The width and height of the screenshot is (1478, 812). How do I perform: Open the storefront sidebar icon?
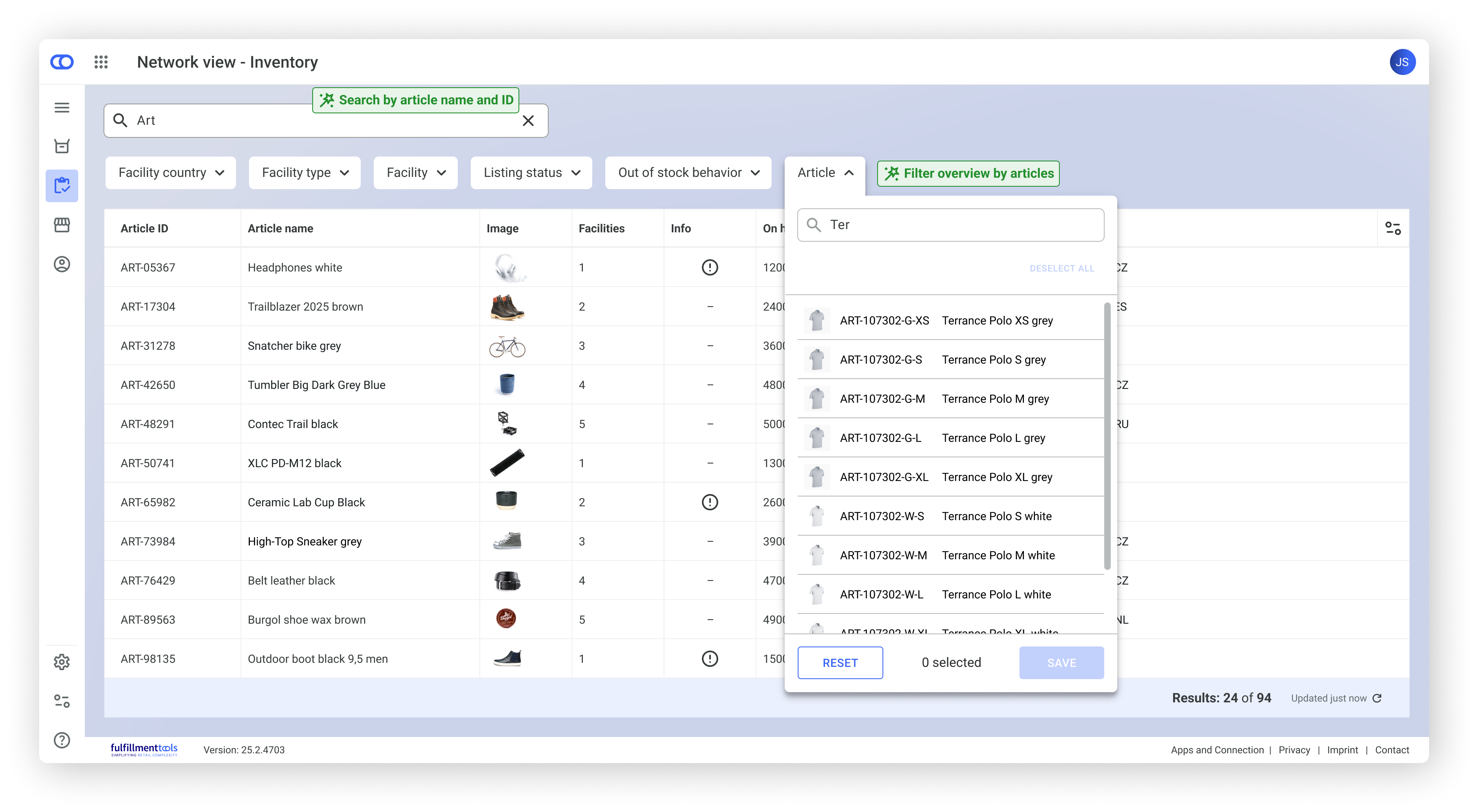tap(62, 225)
